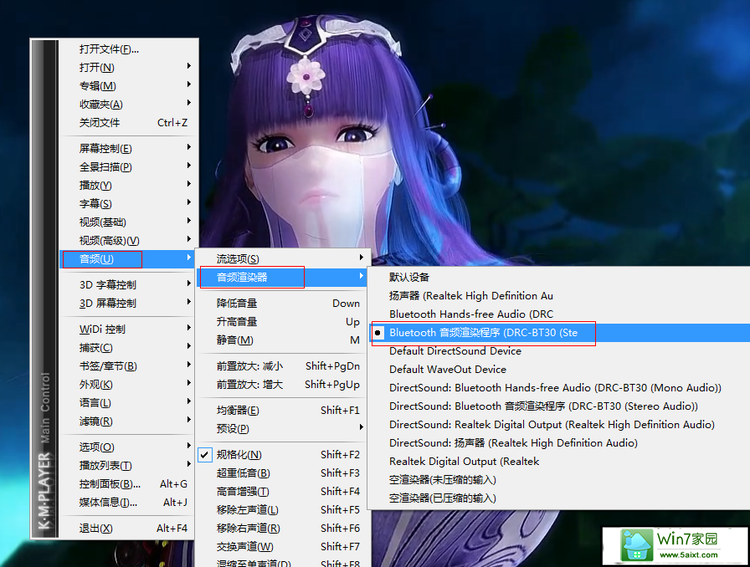Select the highlighted 音频(U) menu item

pos(128,259)
